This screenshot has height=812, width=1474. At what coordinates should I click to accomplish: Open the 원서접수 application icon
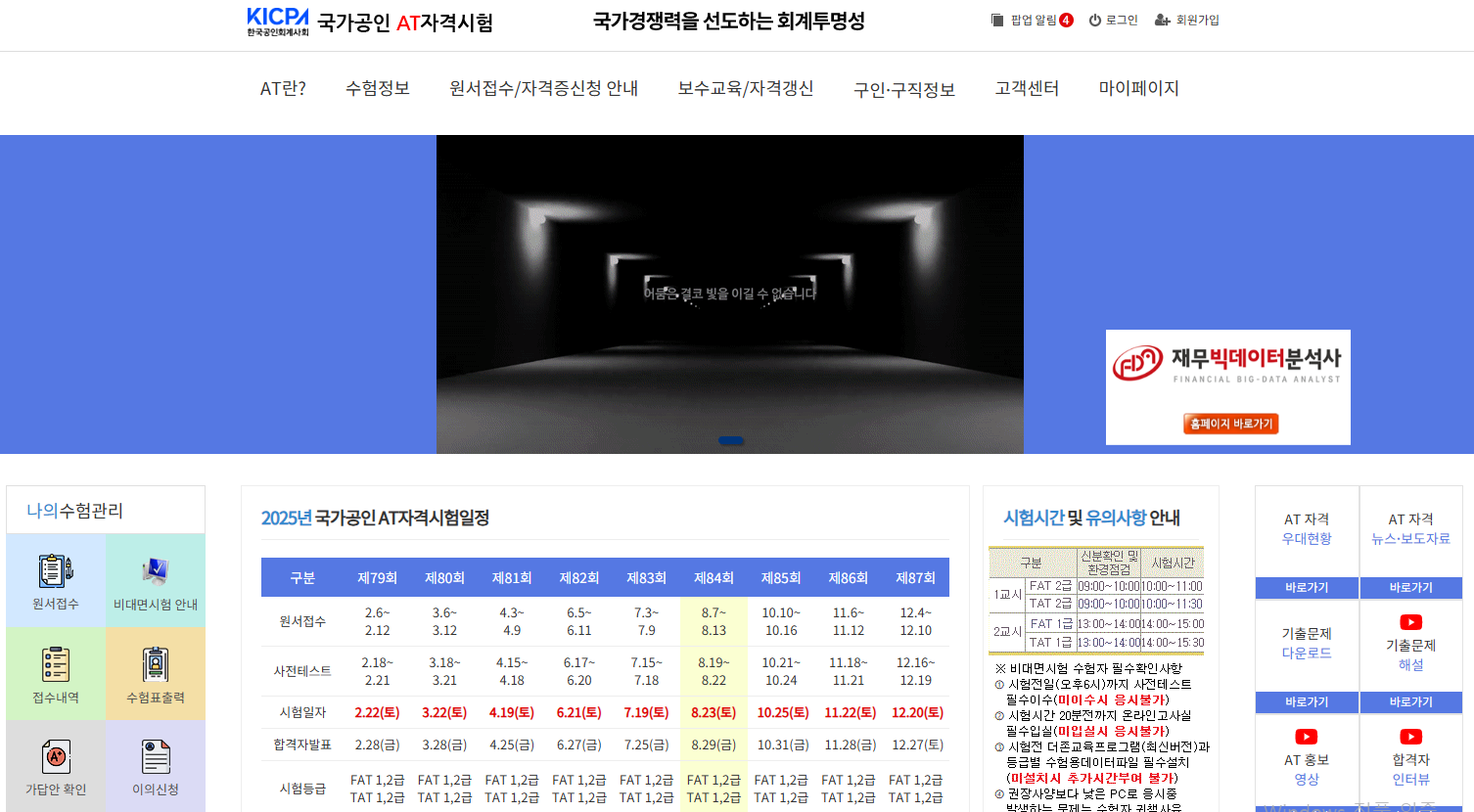(56, 579)
